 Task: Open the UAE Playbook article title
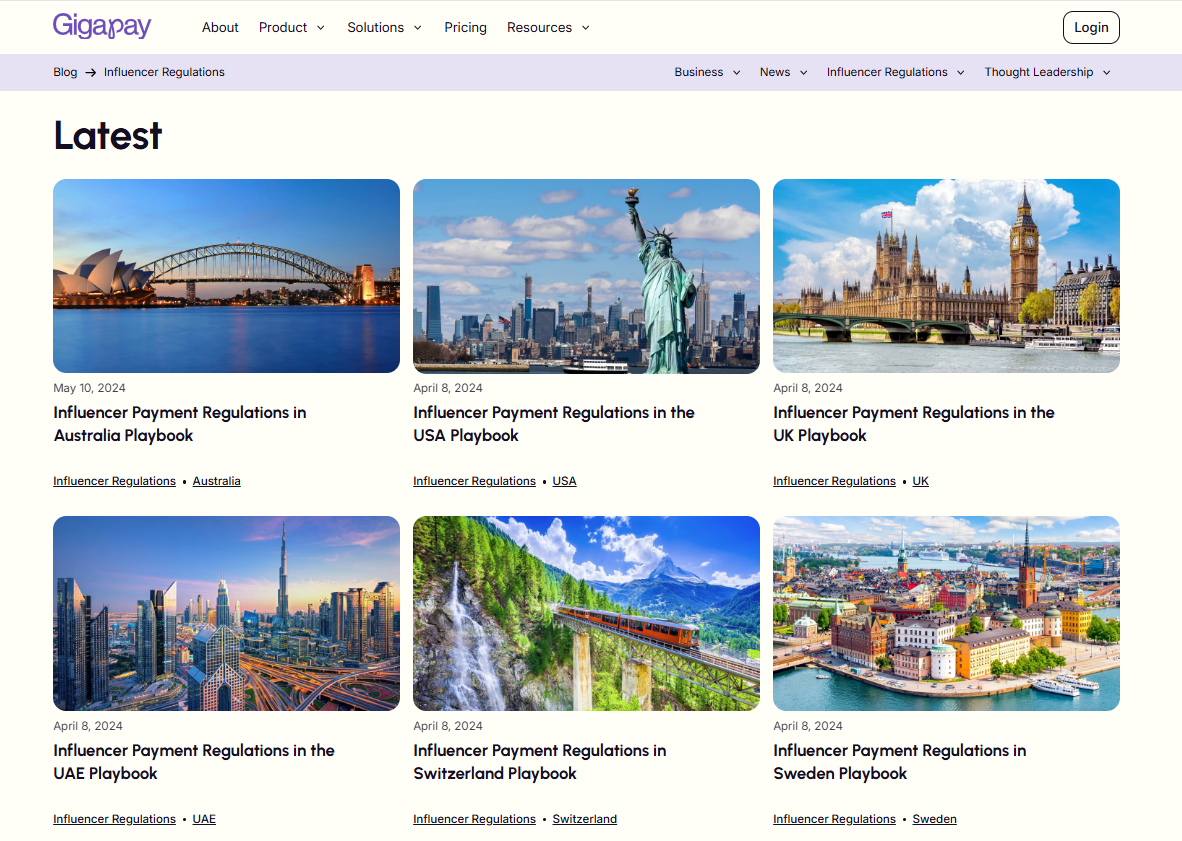click(194, 762)
